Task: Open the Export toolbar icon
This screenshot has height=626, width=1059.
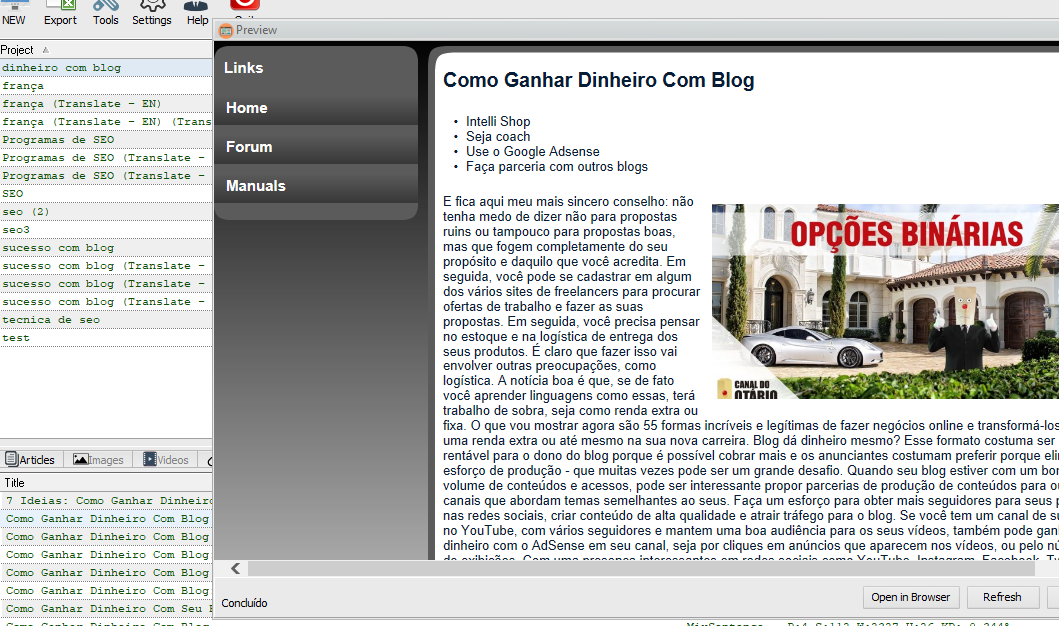Action: pos(60,5)
